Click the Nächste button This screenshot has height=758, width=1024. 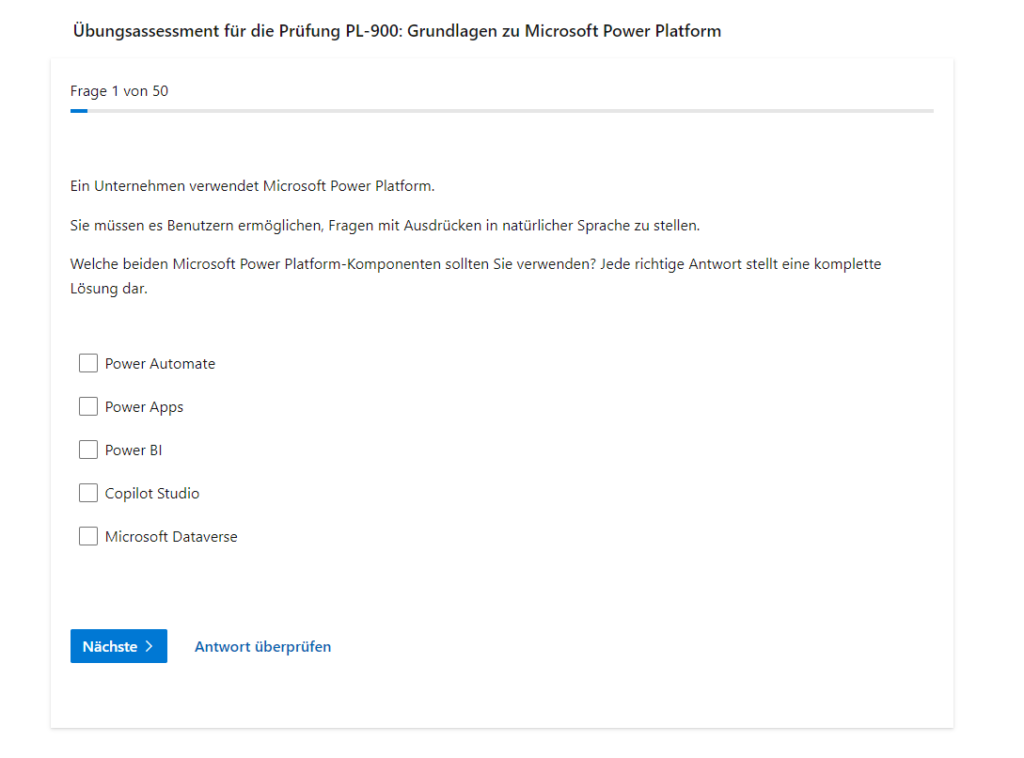tap(119, 646)
